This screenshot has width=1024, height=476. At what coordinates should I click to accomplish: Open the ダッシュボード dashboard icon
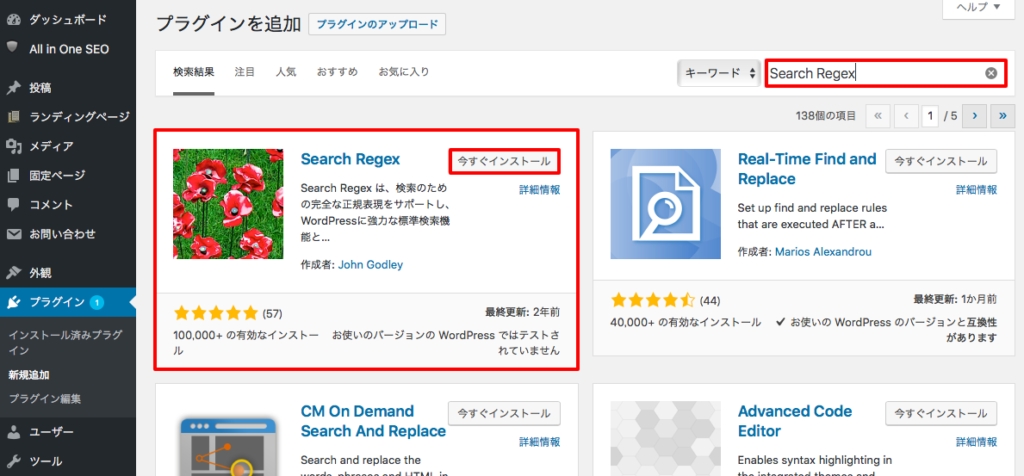13,20
